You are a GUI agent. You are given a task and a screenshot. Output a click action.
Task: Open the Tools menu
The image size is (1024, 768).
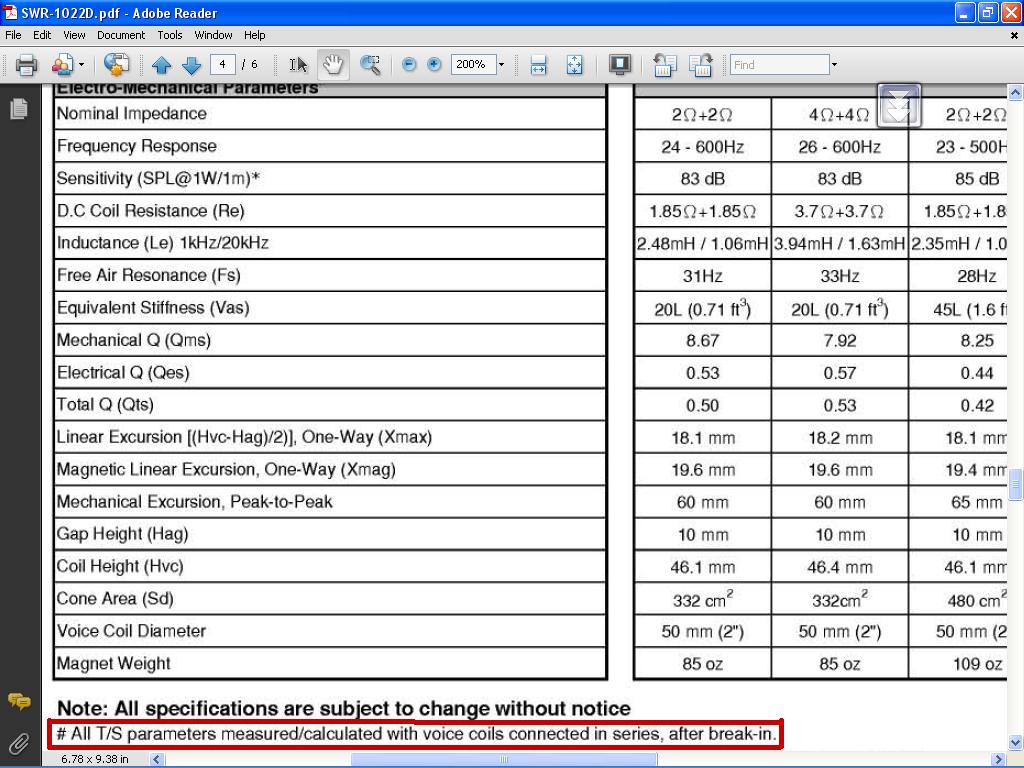170,35
